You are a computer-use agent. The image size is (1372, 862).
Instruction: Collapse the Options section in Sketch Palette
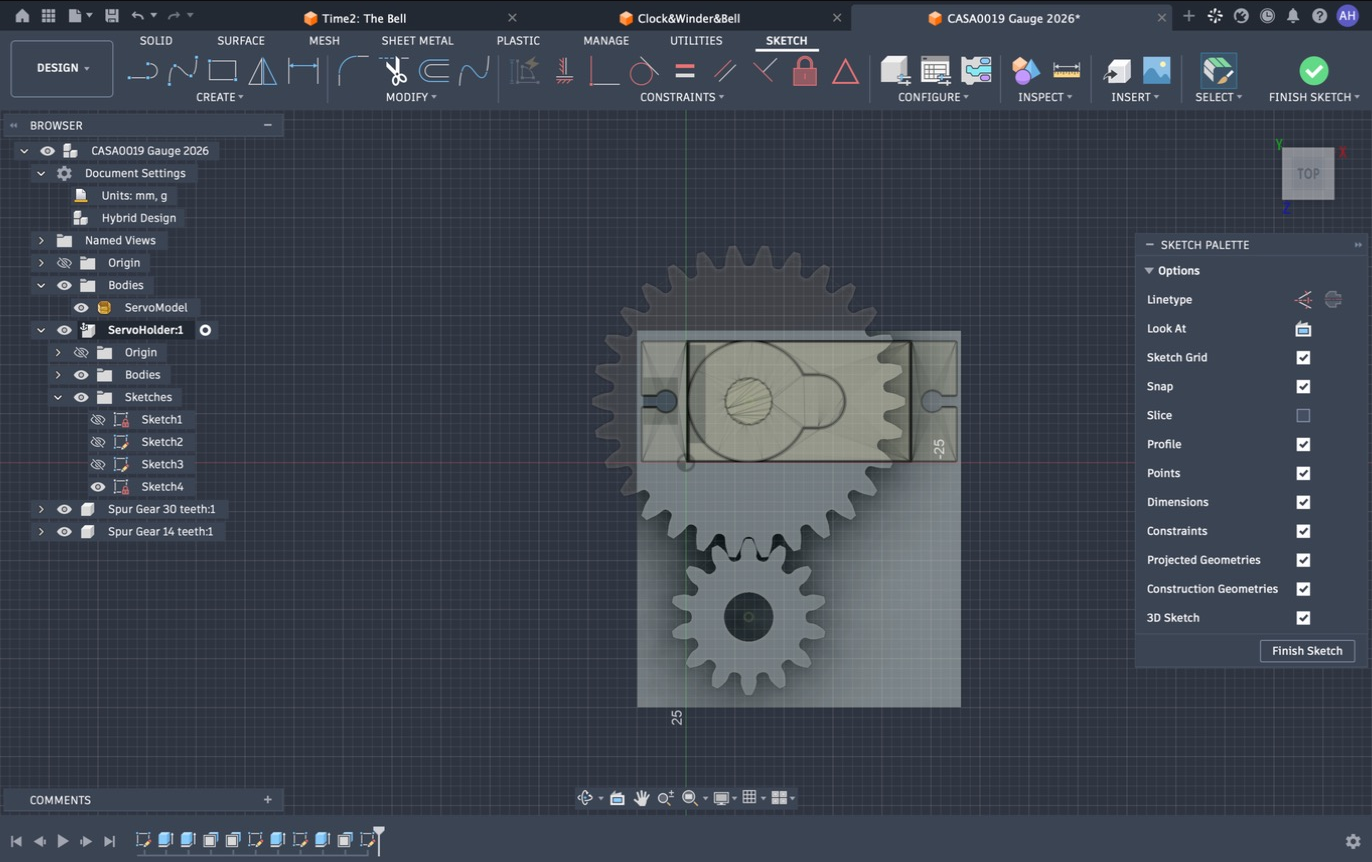coord(1149,271)
